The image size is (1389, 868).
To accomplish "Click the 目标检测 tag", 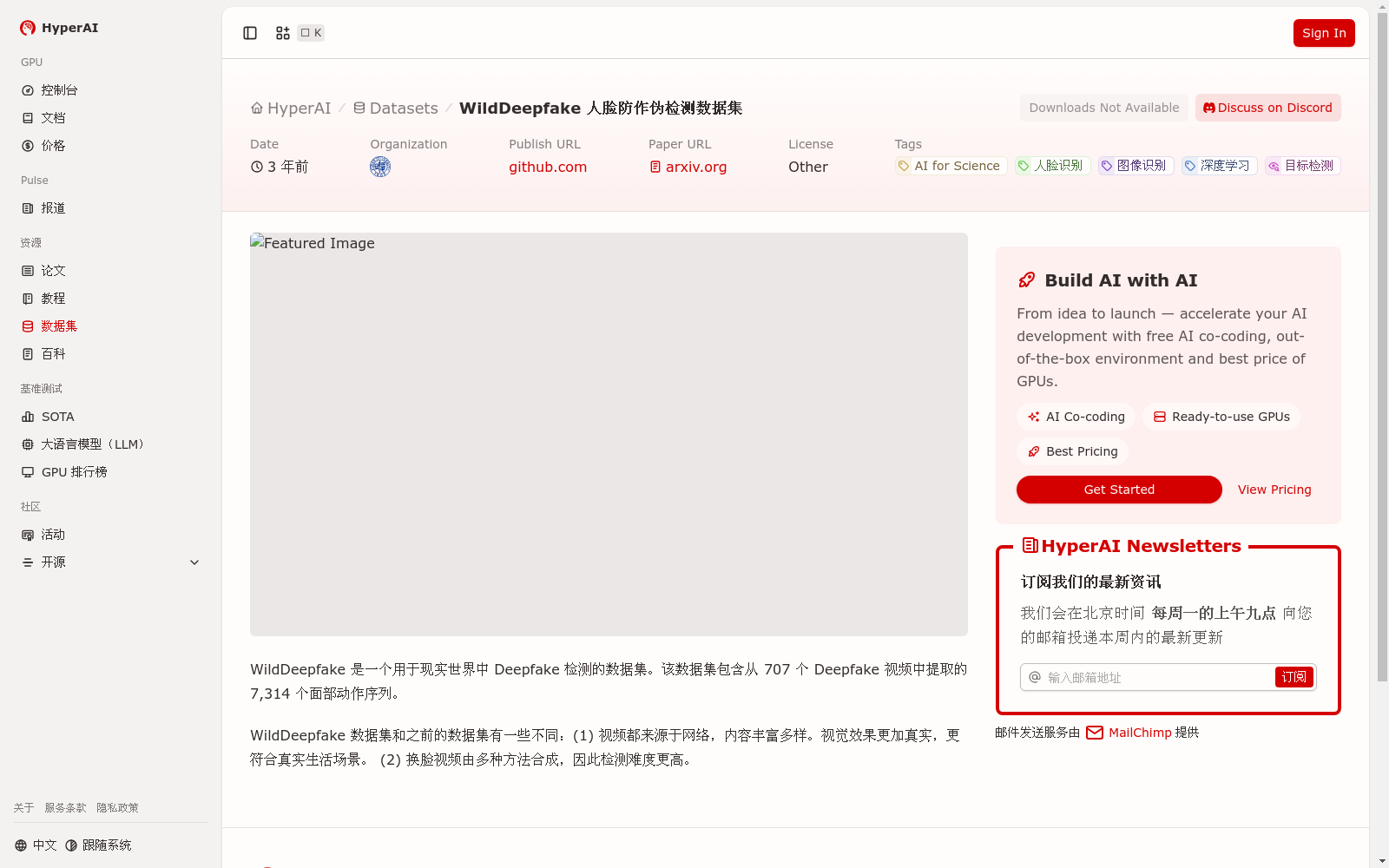I will pyautogui.click(x=1303, y=166).
